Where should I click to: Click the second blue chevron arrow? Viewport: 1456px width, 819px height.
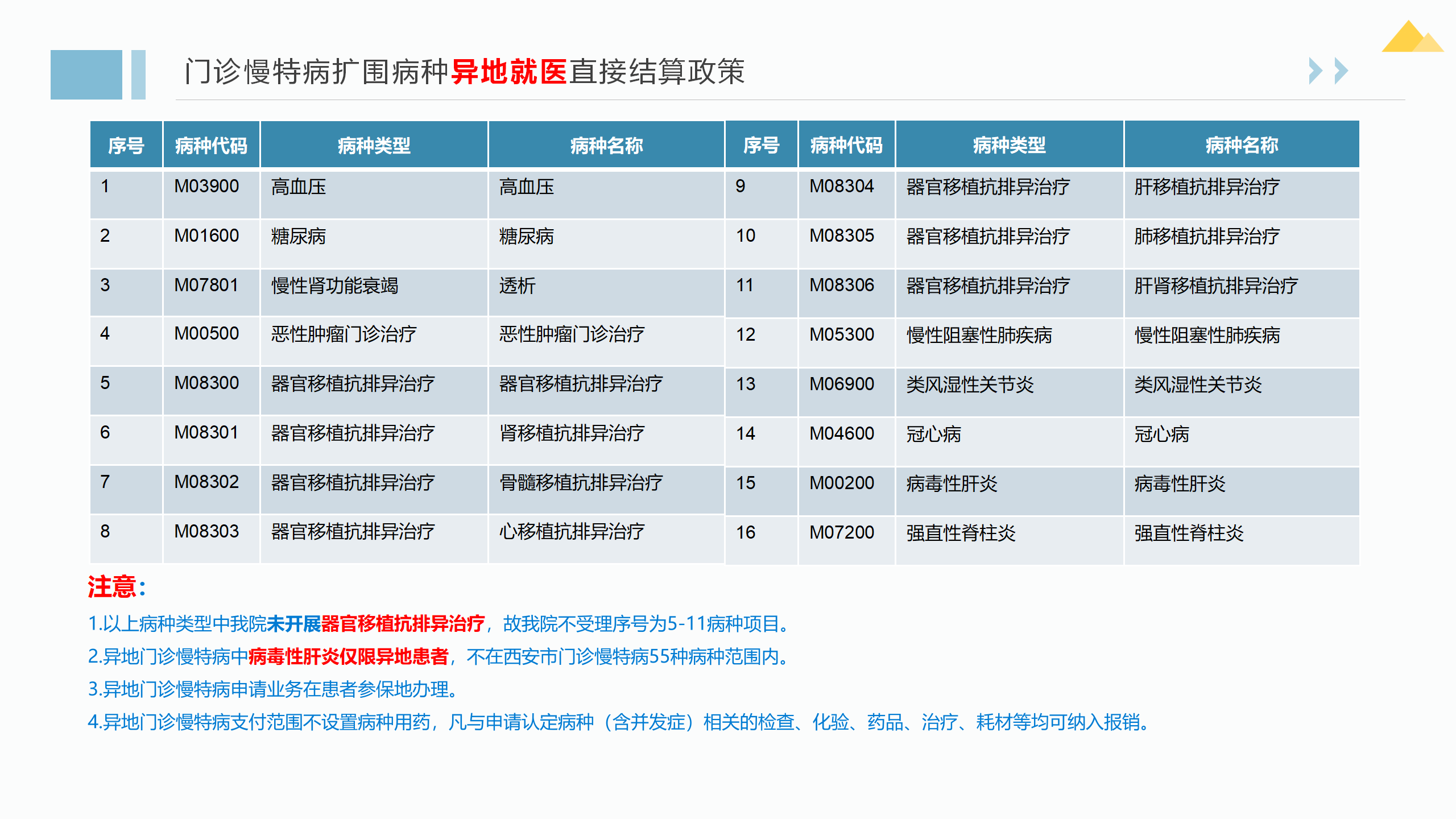1341,71
